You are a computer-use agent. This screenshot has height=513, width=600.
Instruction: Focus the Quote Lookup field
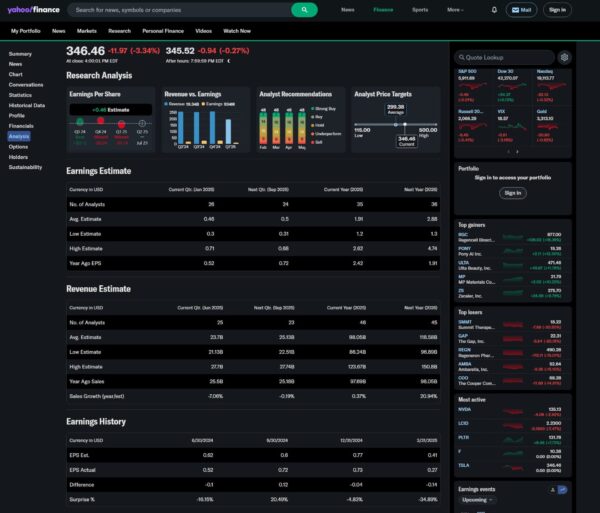pyautogui.click(x=504, y=57)
